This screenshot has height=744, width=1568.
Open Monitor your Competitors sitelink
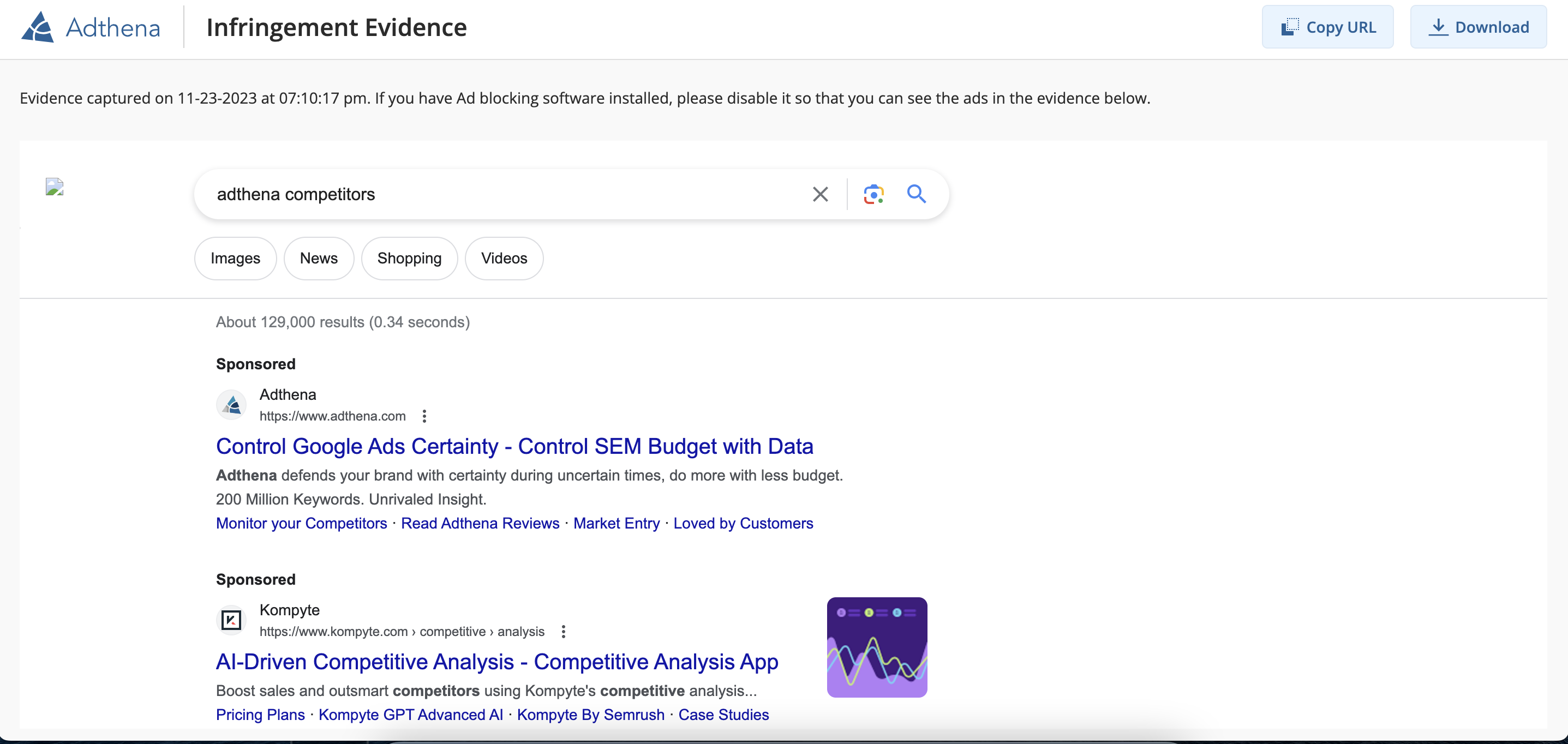[301, 523]
